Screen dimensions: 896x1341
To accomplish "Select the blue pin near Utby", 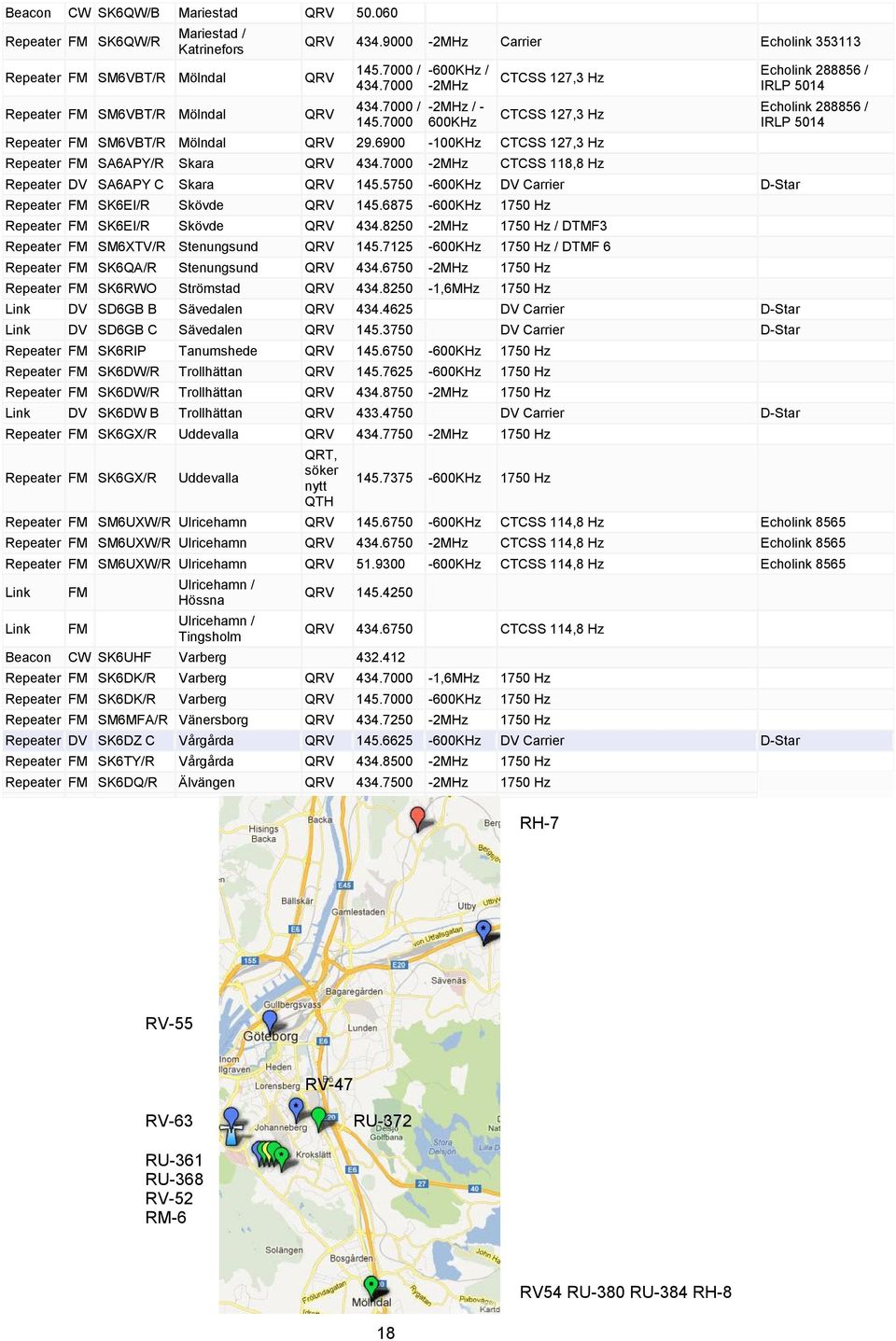I will tap(483, 930).
